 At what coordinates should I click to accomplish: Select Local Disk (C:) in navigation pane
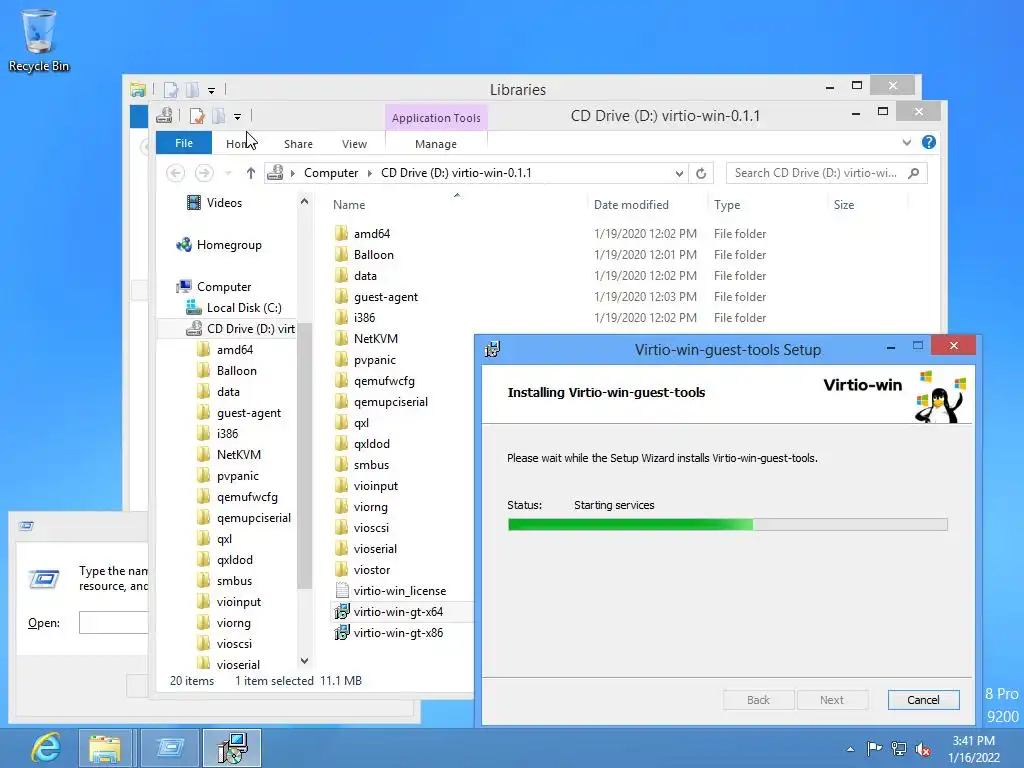pos(234,308)
